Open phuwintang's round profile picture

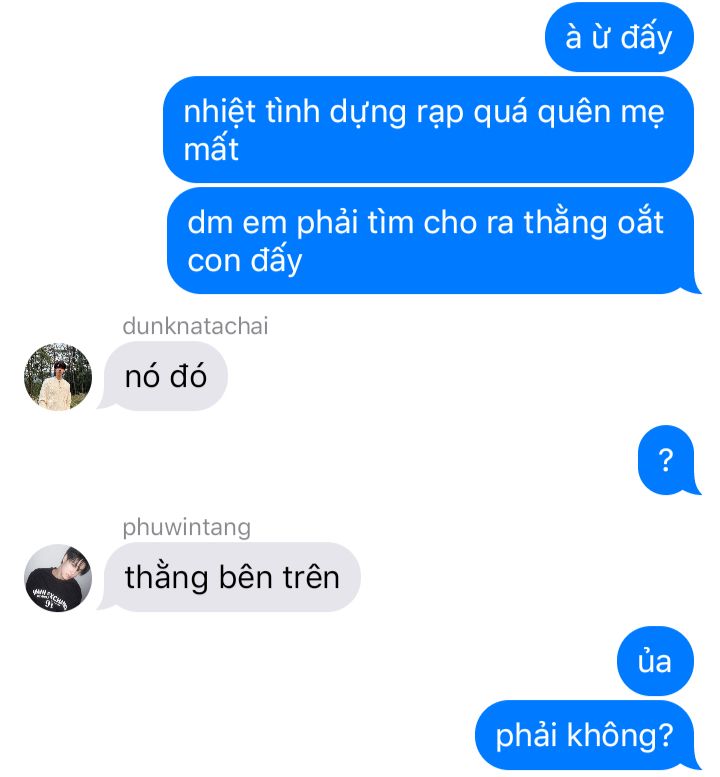(x=58, y=578)
